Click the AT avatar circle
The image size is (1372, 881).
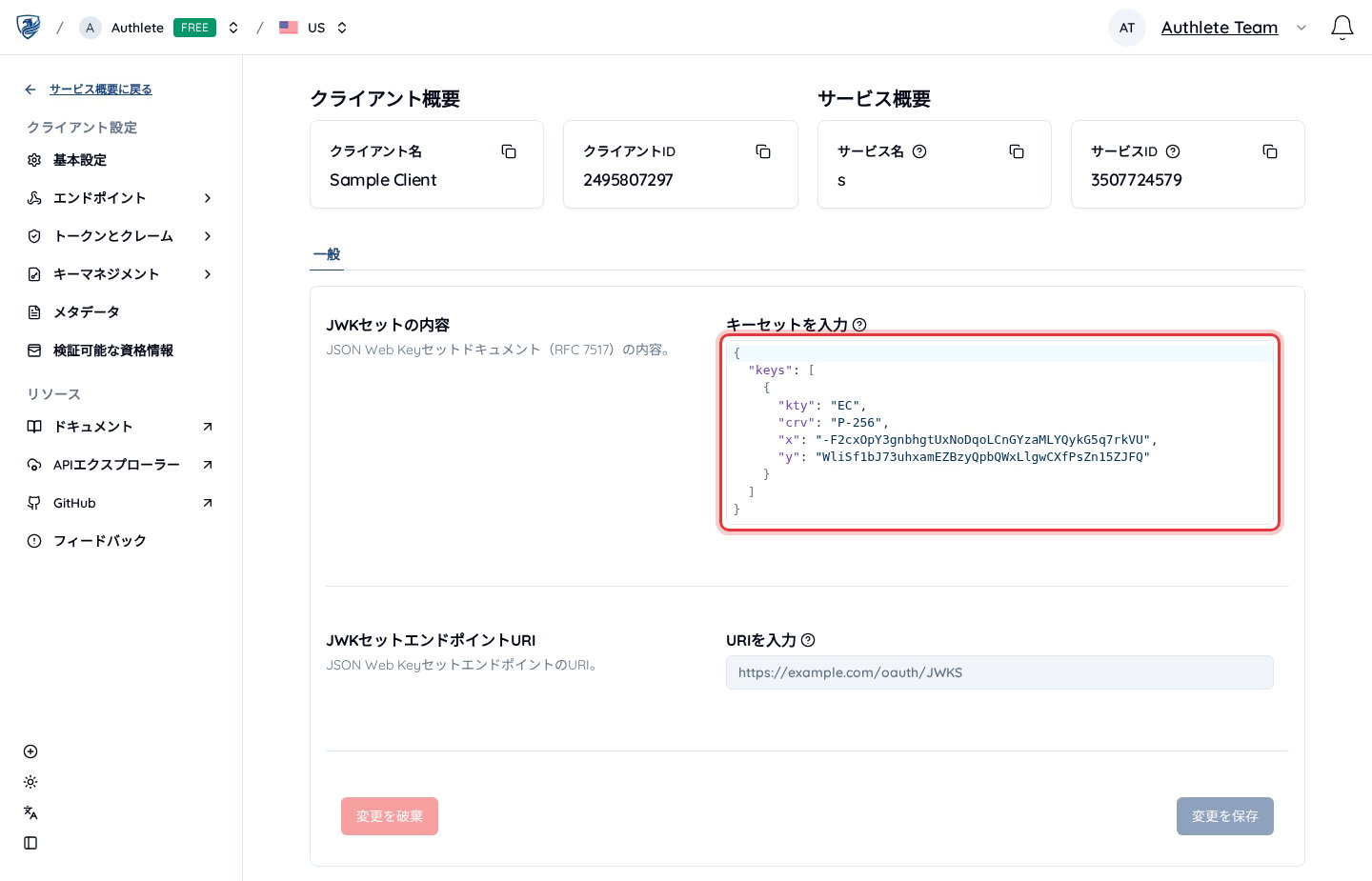pos(1127,28)
